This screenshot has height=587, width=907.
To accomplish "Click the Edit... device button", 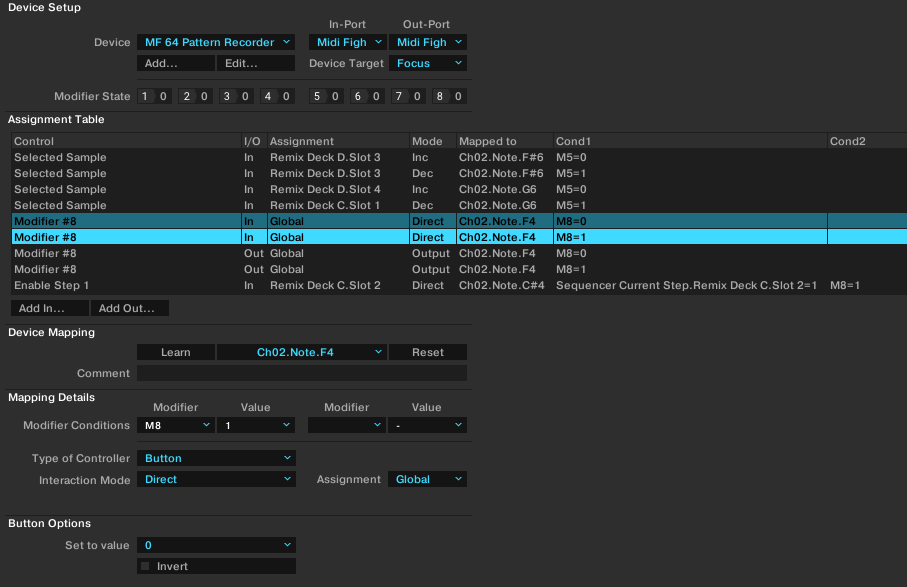I will coord(256,63).
